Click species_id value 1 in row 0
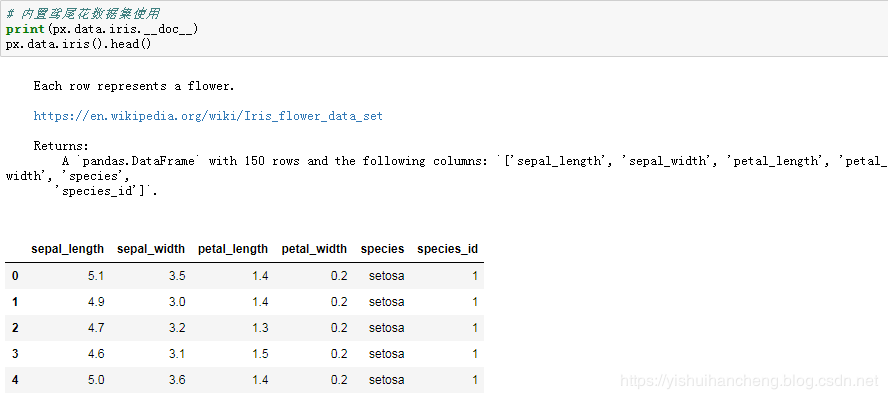This screenshot has width=888, height=399. coord(475,276)
